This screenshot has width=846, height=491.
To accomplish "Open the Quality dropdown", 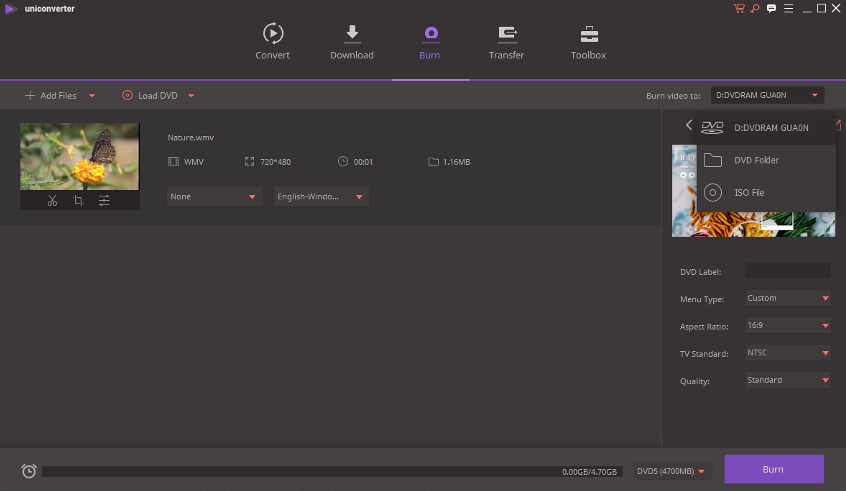I will click(788, 380).
